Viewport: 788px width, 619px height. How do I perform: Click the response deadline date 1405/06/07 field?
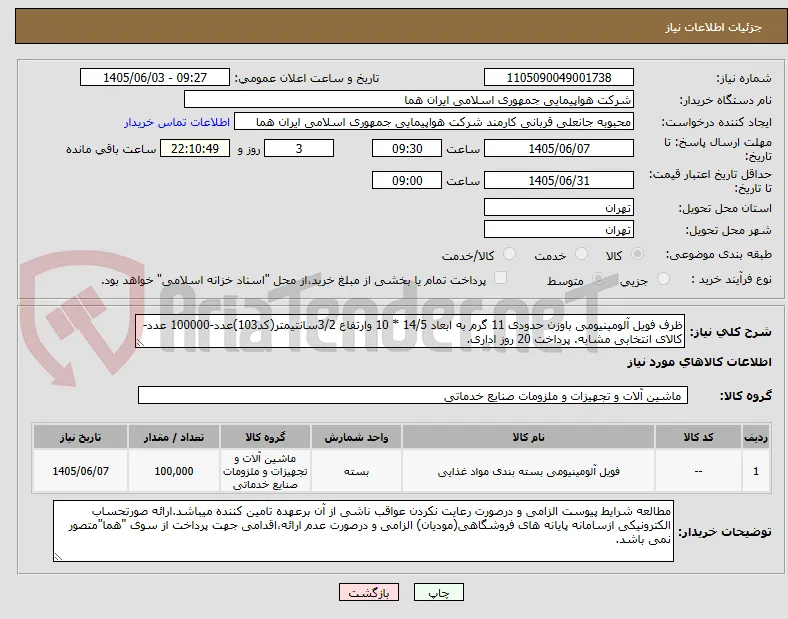click(559, 148)
